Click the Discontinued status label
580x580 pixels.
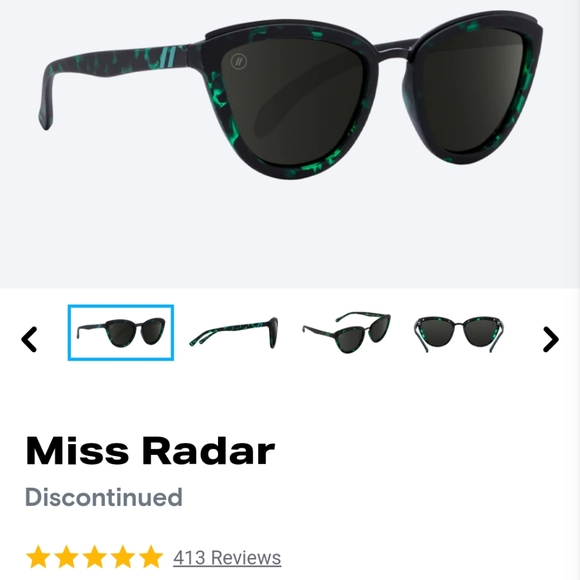(x=104, y=497)
